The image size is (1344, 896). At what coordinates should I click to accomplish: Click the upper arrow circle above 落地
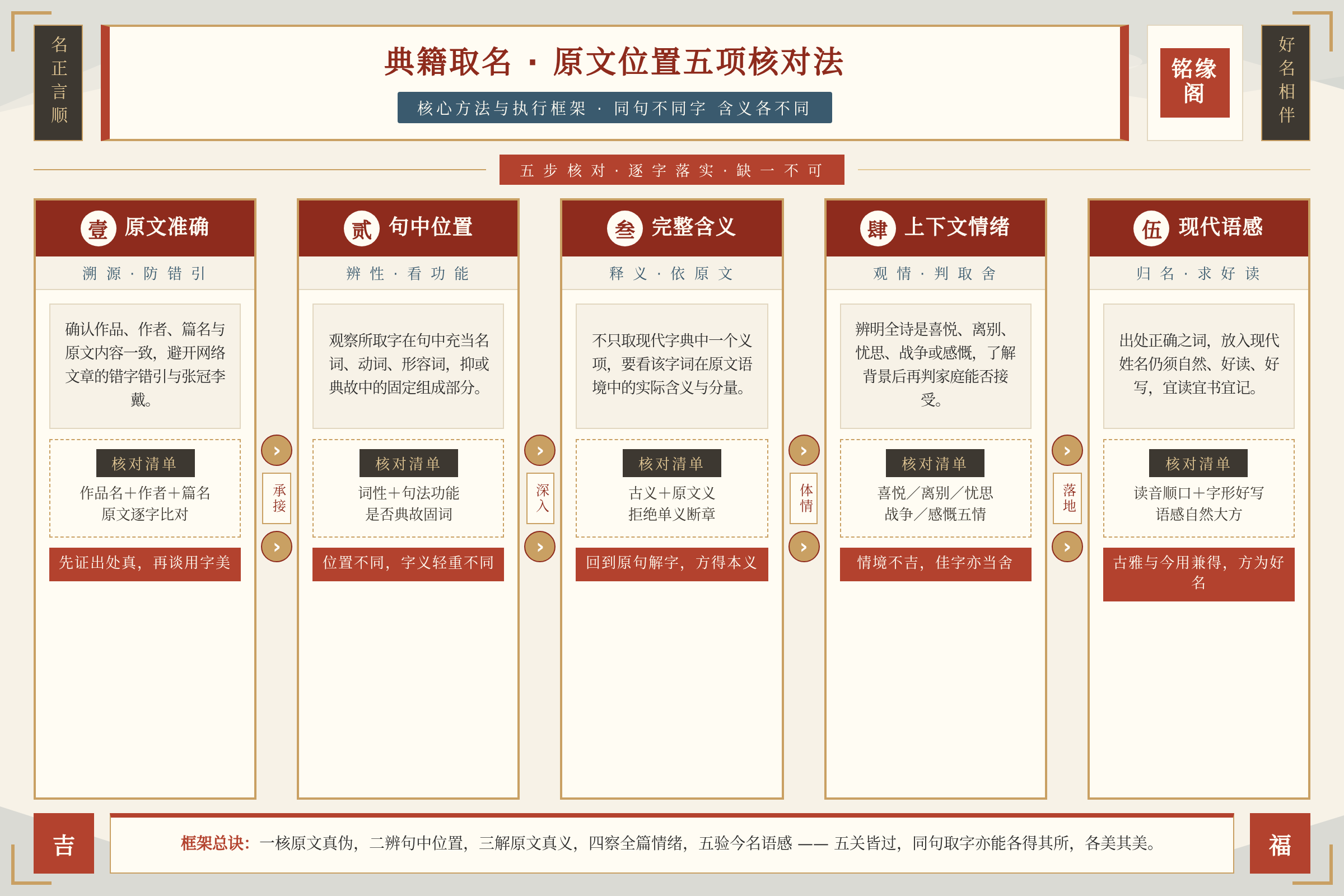click(x=1067, y=450)
